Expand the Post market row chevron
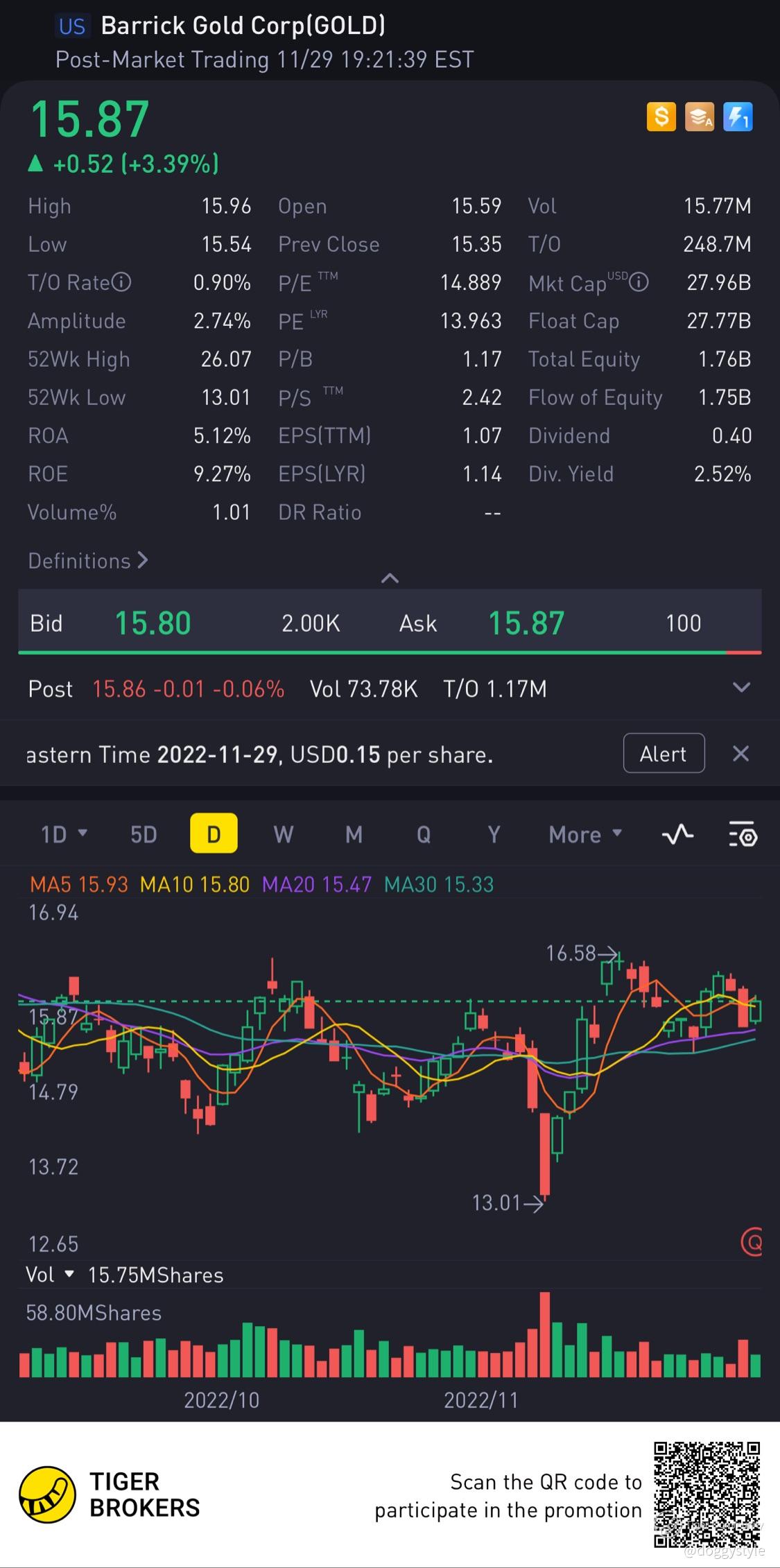 (x=741, y=688)
